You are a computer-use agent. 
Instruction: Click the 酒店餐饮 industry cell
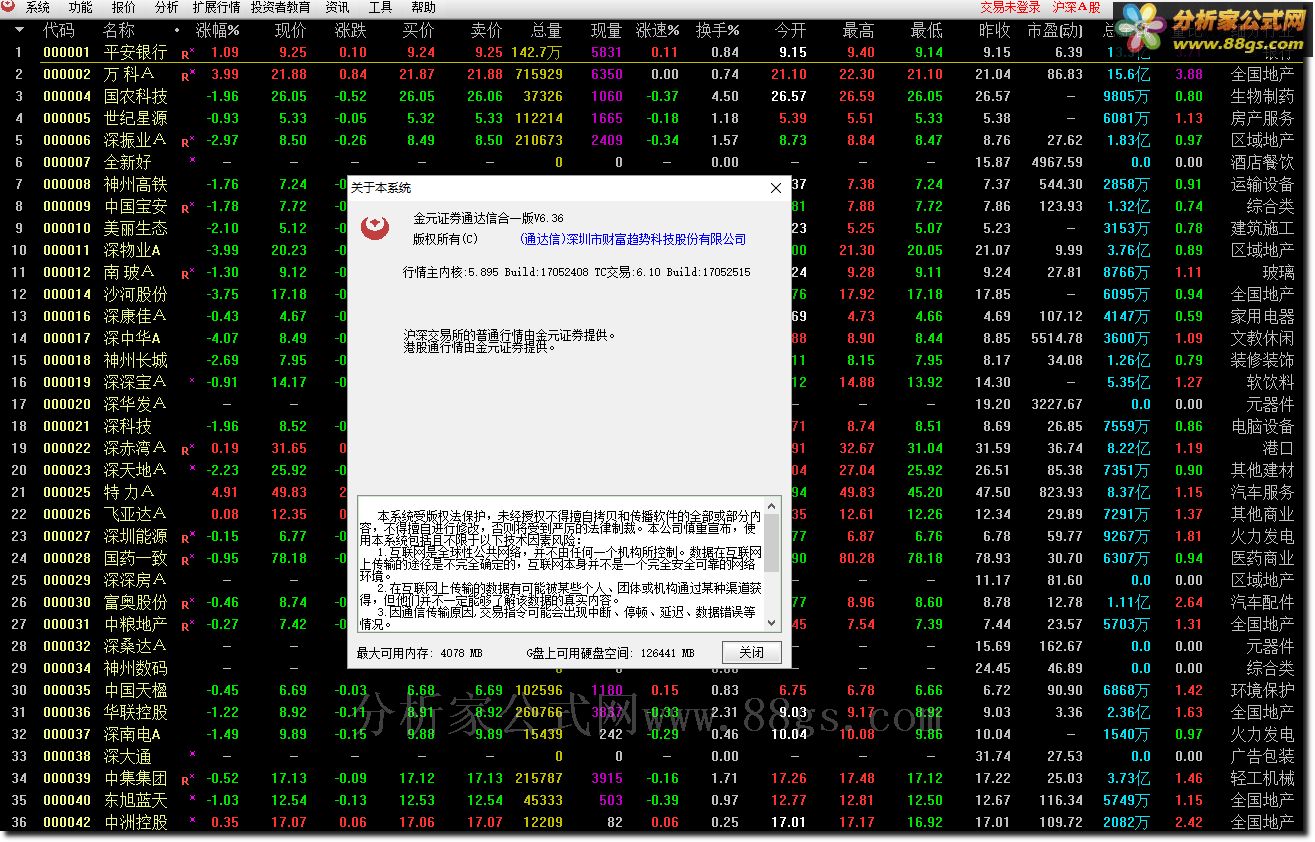[x=1262, y=162]
